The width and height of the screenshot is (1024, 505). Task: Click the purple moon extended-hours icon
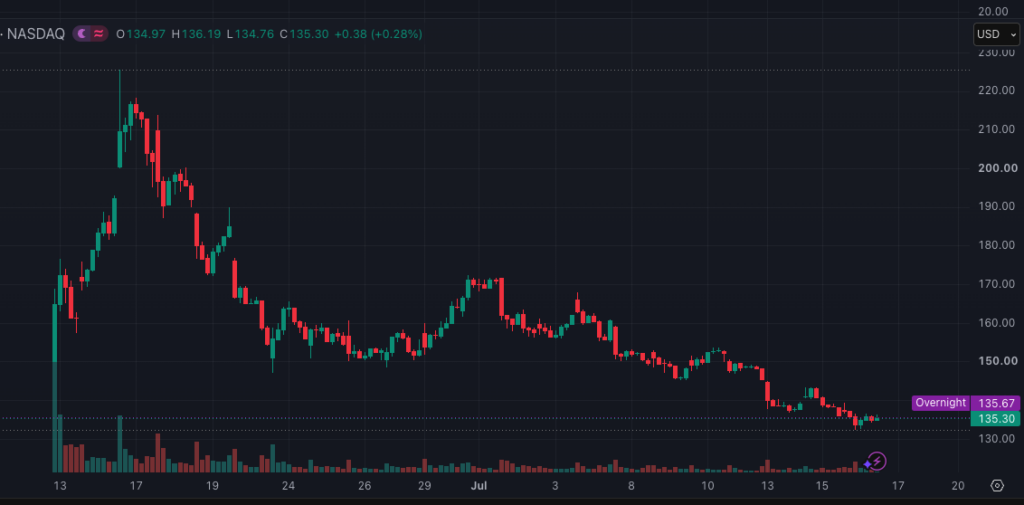coord(82,34)
